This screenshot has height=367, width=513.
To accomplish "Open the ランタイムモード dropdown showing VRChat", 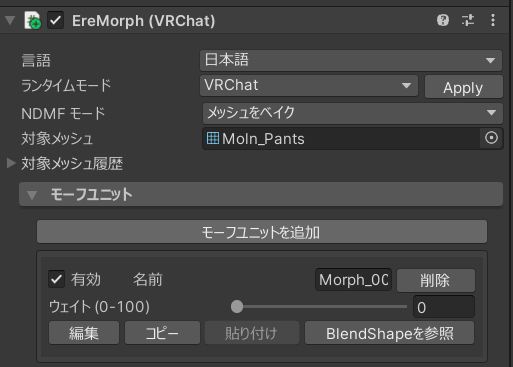I will coord(309,86).
